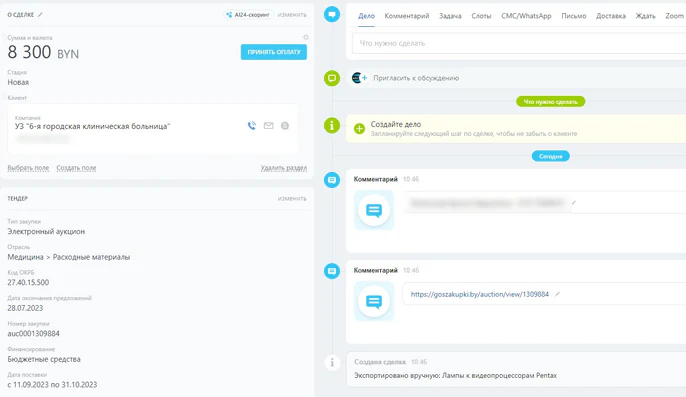Click изменить in the О СДЕЛКЕ section
The image size is (686, 397).
tap(292, 15)
